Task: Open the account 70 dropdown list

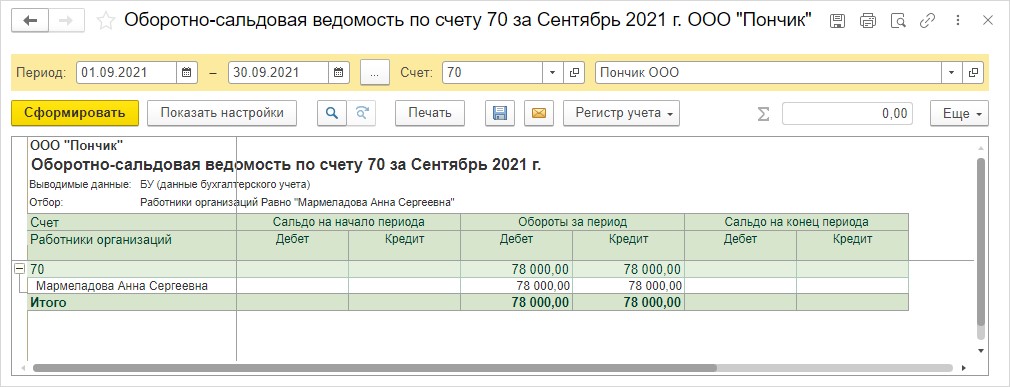Action: 552,73
